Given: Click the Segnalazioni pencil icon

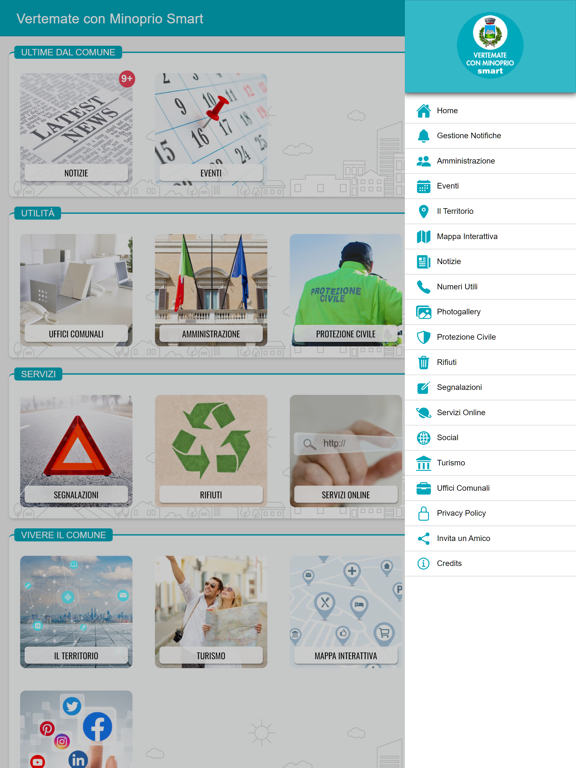Looking at the screenshot, I should click(x=423, y=387).
